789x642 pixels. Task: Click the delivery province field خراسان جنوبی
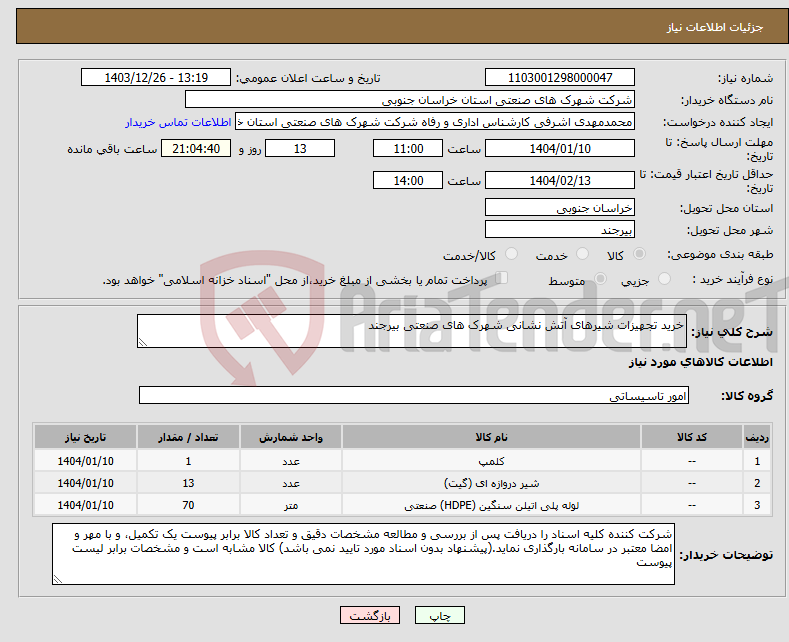[560, 207]
